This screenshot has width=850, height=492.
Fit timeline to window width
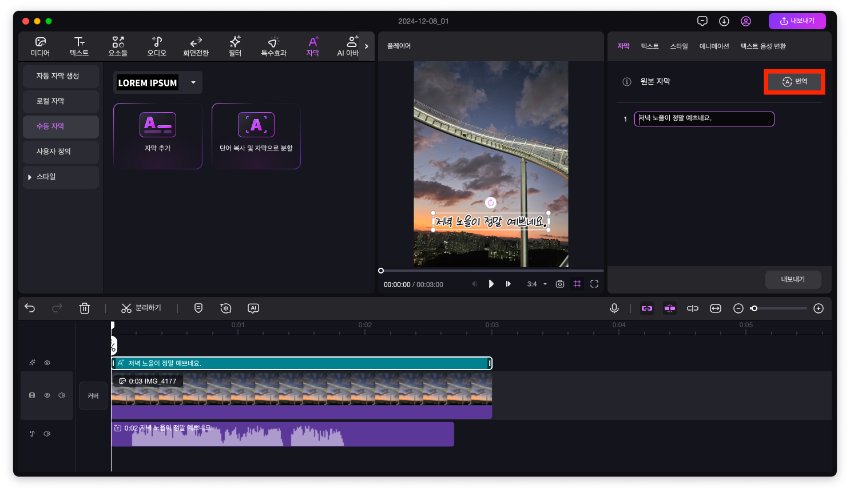pyautogui.click(x=716, y=308)
